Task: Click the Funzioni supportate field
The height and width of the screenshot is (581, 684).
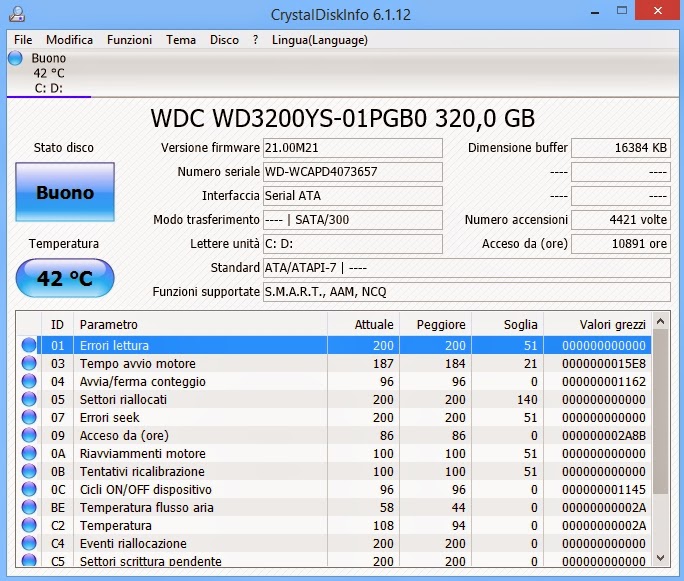Action: pos(467,292)
